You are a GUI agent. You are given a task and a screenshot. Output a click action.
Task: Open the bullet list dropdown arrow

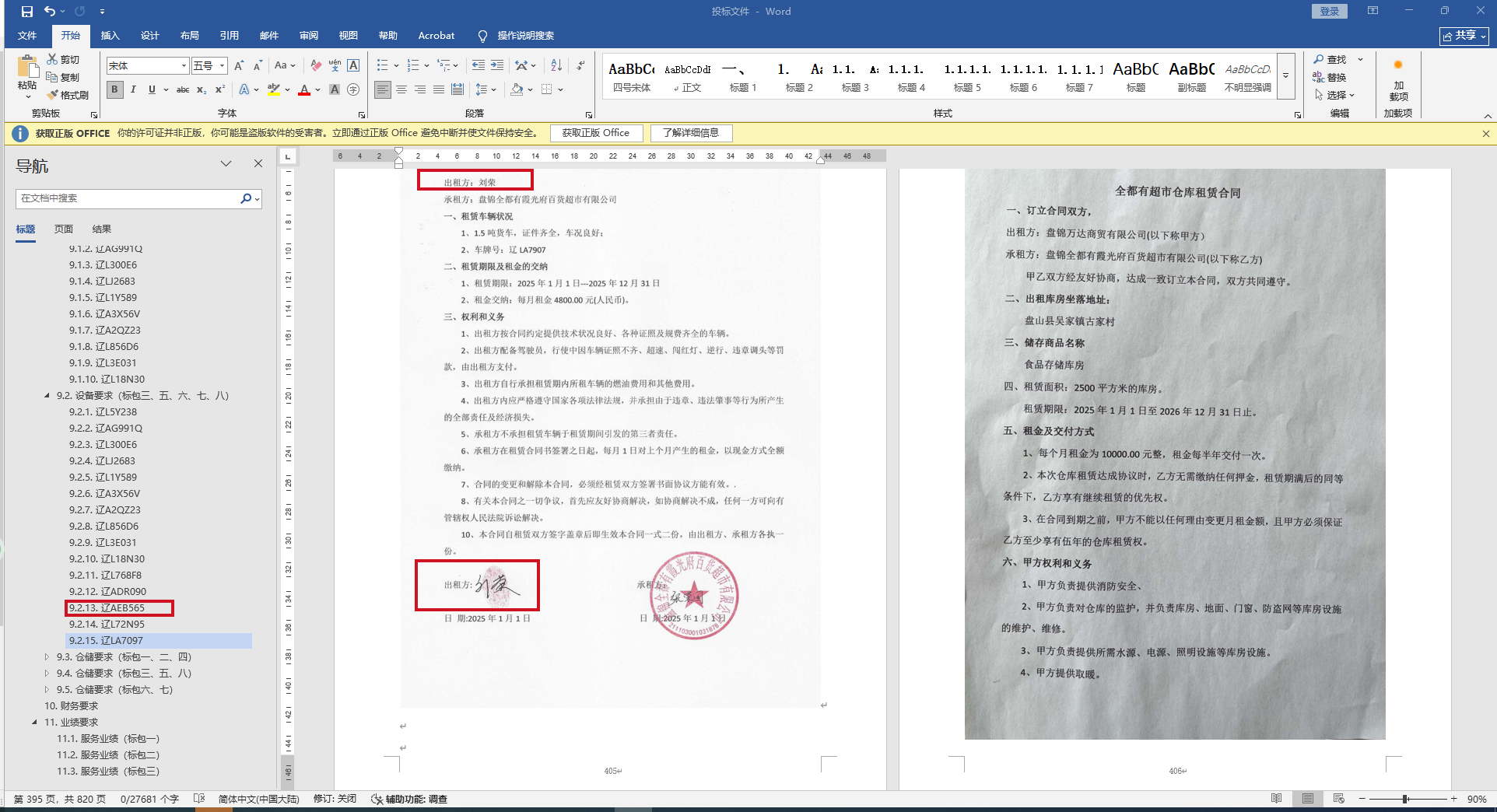[x=396, y=66]
